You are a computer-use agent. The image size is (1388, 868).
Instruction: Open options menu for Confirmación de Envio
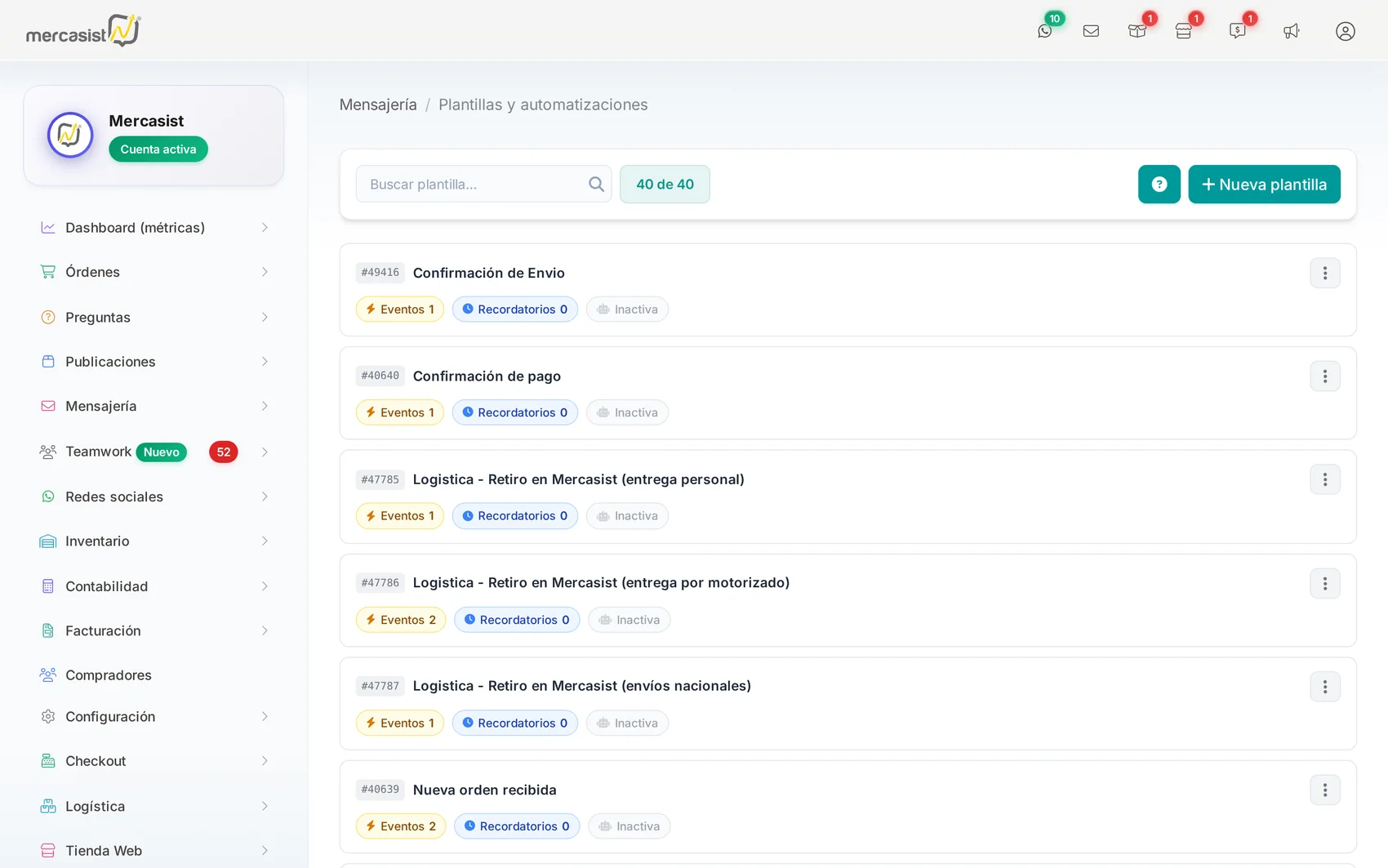[x=1324, y=273]
